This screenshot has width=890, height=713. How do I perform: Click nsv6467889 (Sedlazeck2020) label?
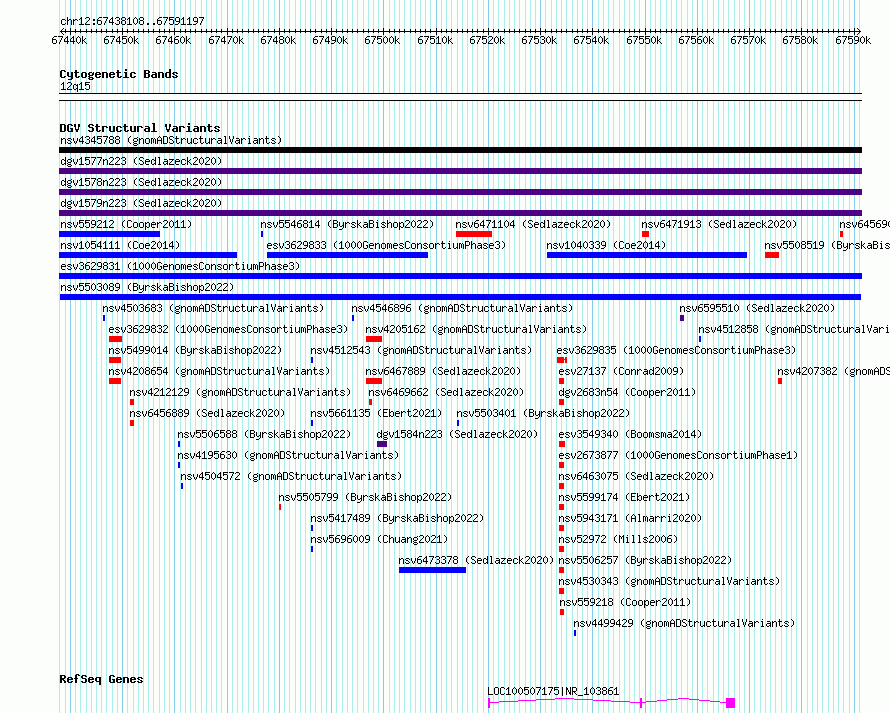point(443,371)
